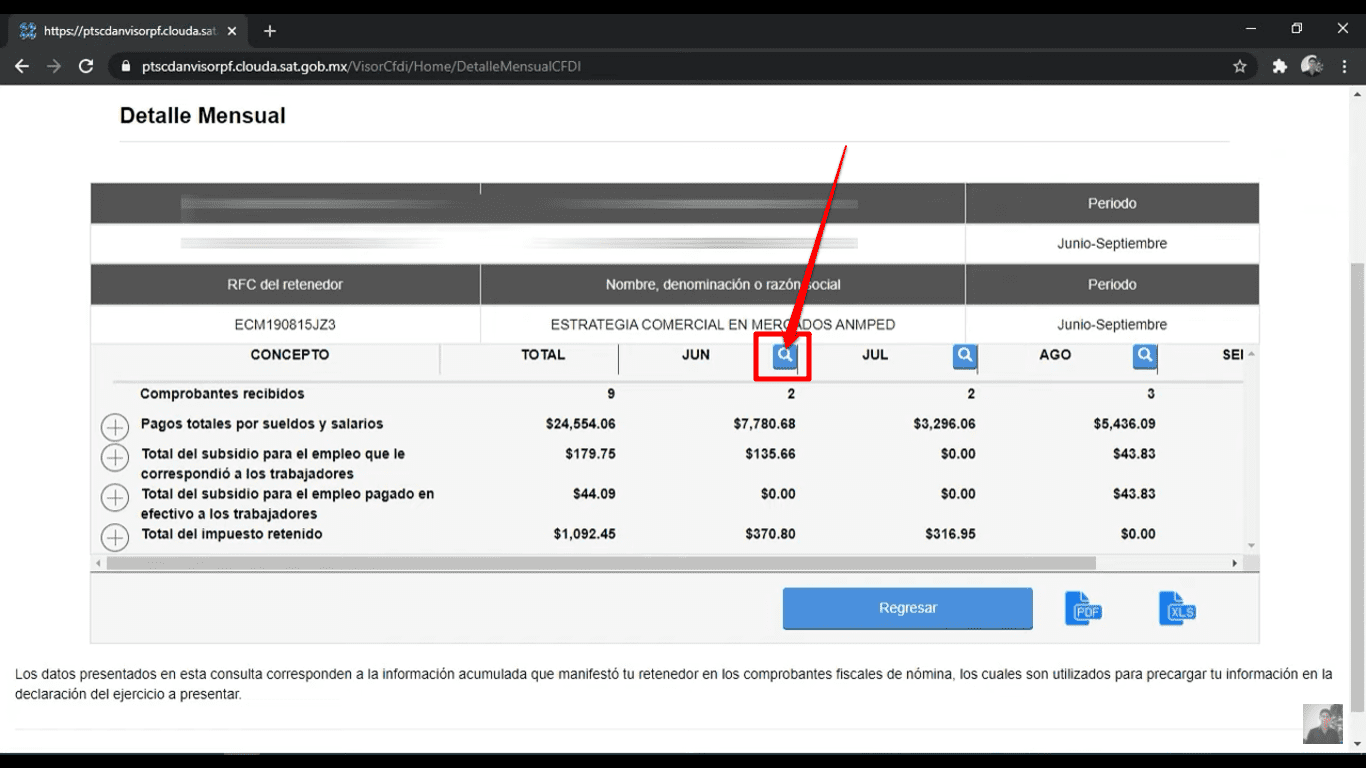View site padlock information
The height and width of the screenshot is (768, 1366).
[x=126, y=67]
